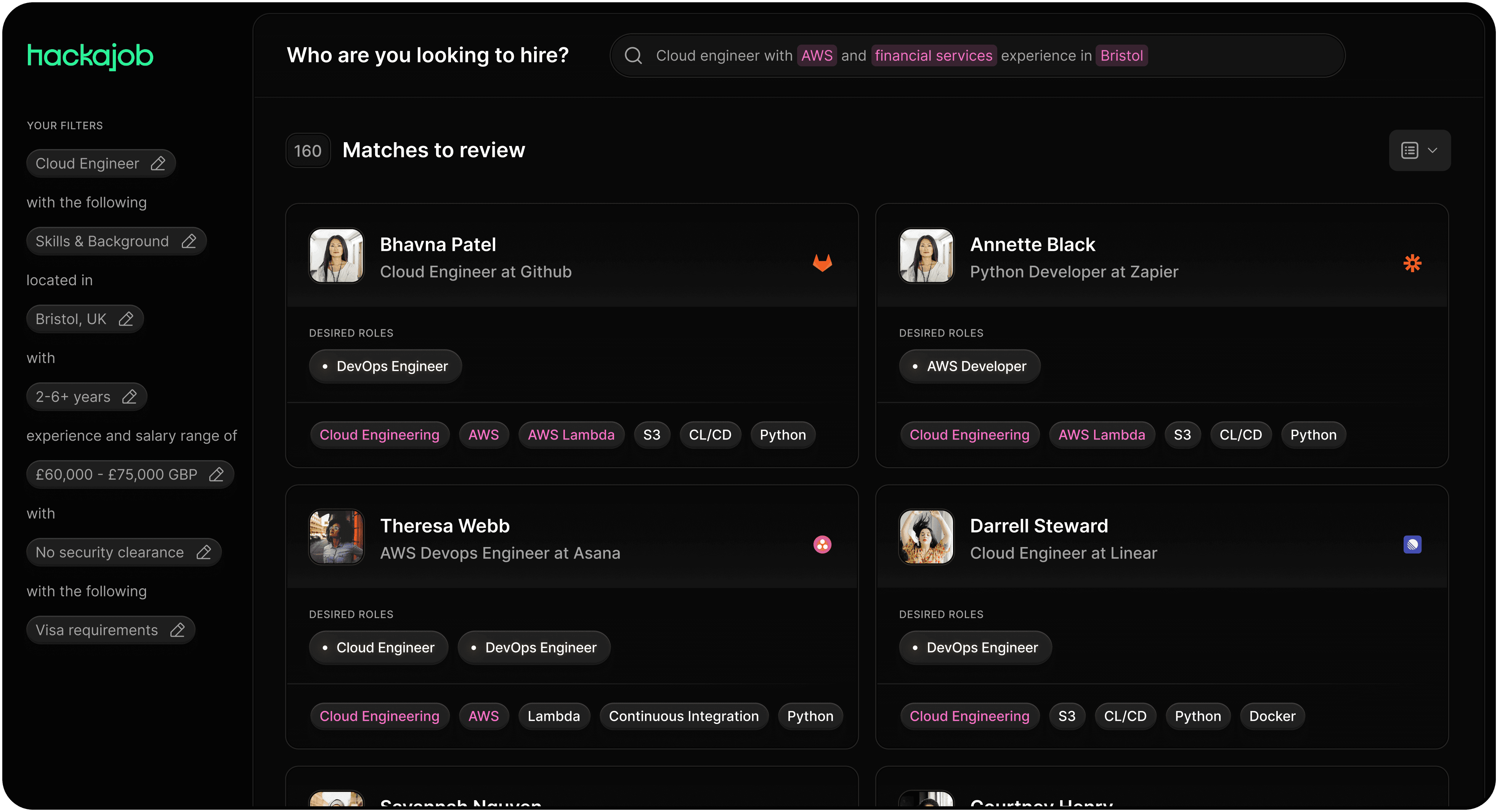This screenshot has width=1497, height=812.
Task: Click CL/CD tag on Bhavna Patel's card
Action: [x=710, y=435]
